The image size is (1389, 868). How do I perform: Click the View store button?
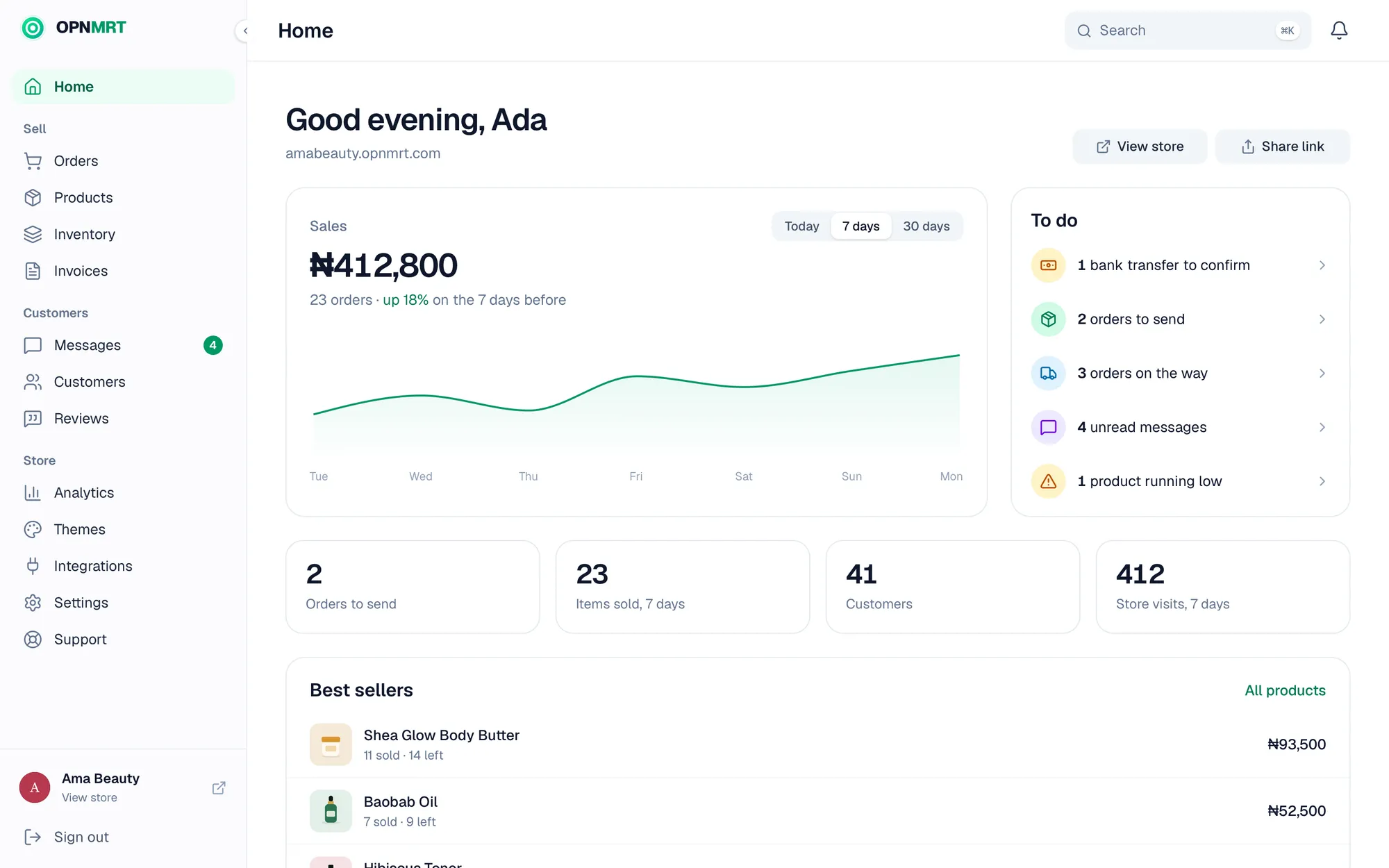(x=1140, y=147)
